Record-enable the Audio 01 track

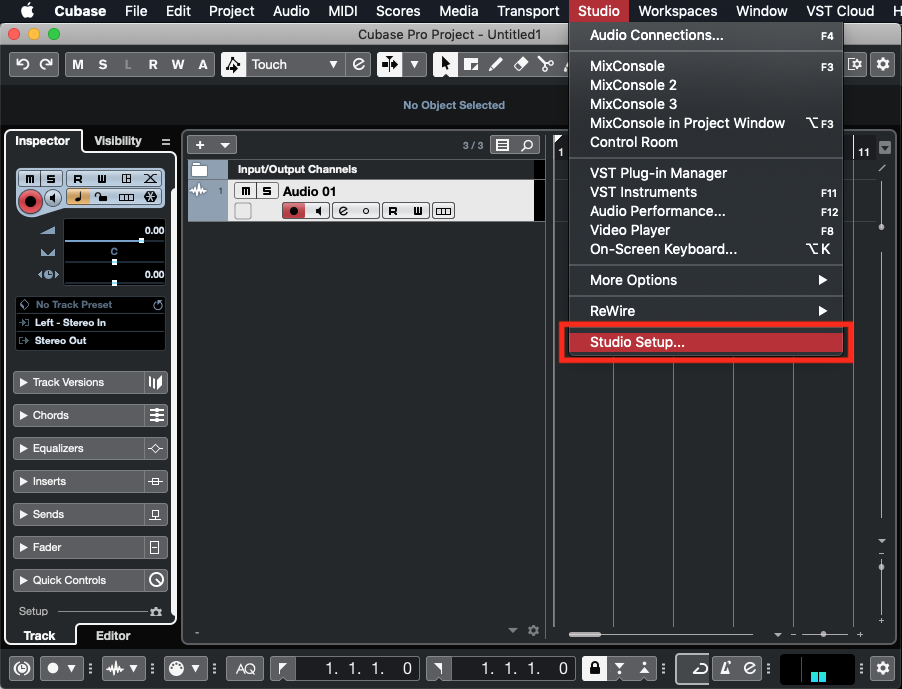[294, 211]
